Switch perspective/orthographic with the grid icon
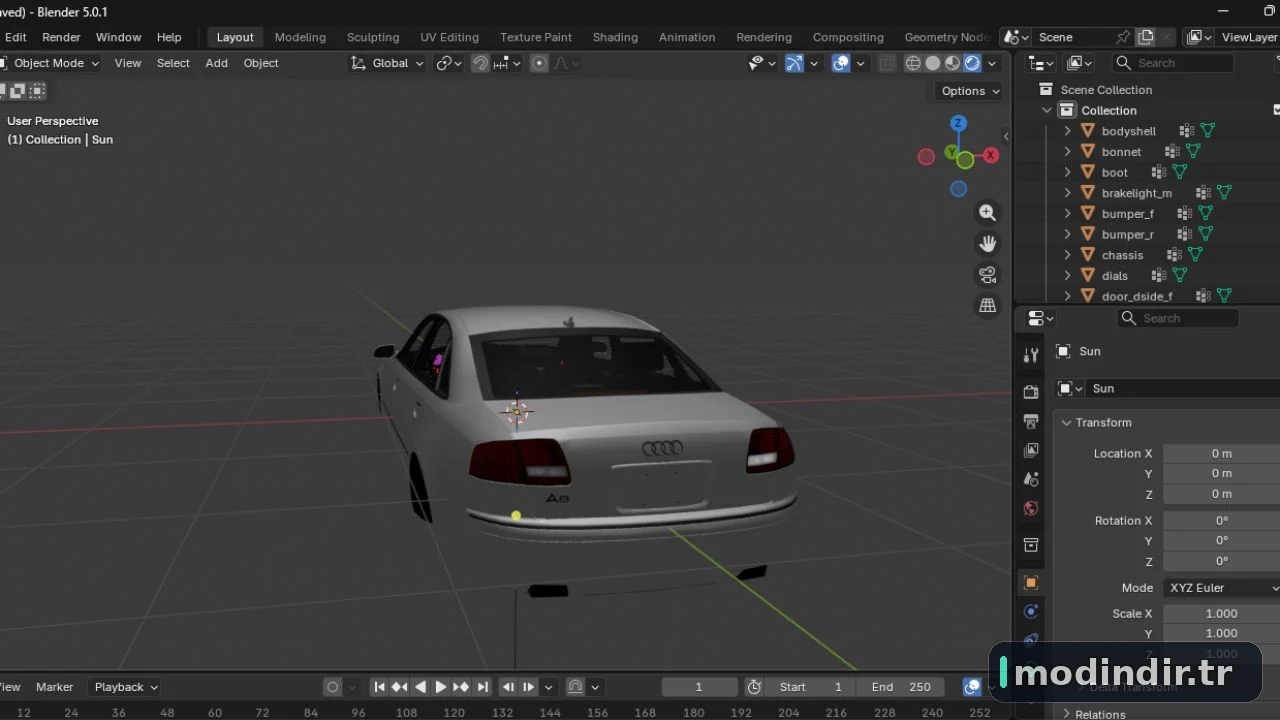The width and height of the screenshot is (1280, 720). [987, 306]
